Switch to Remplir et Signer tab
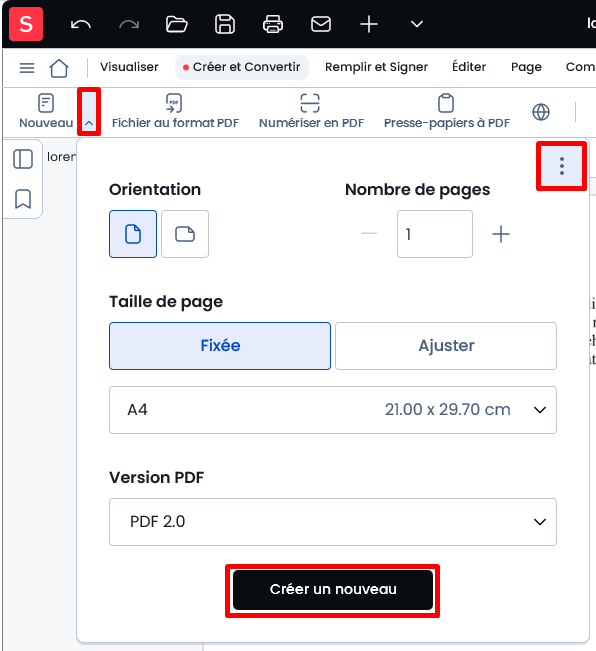Viewport: 596px width, 651px height. (x=376, y=67)
